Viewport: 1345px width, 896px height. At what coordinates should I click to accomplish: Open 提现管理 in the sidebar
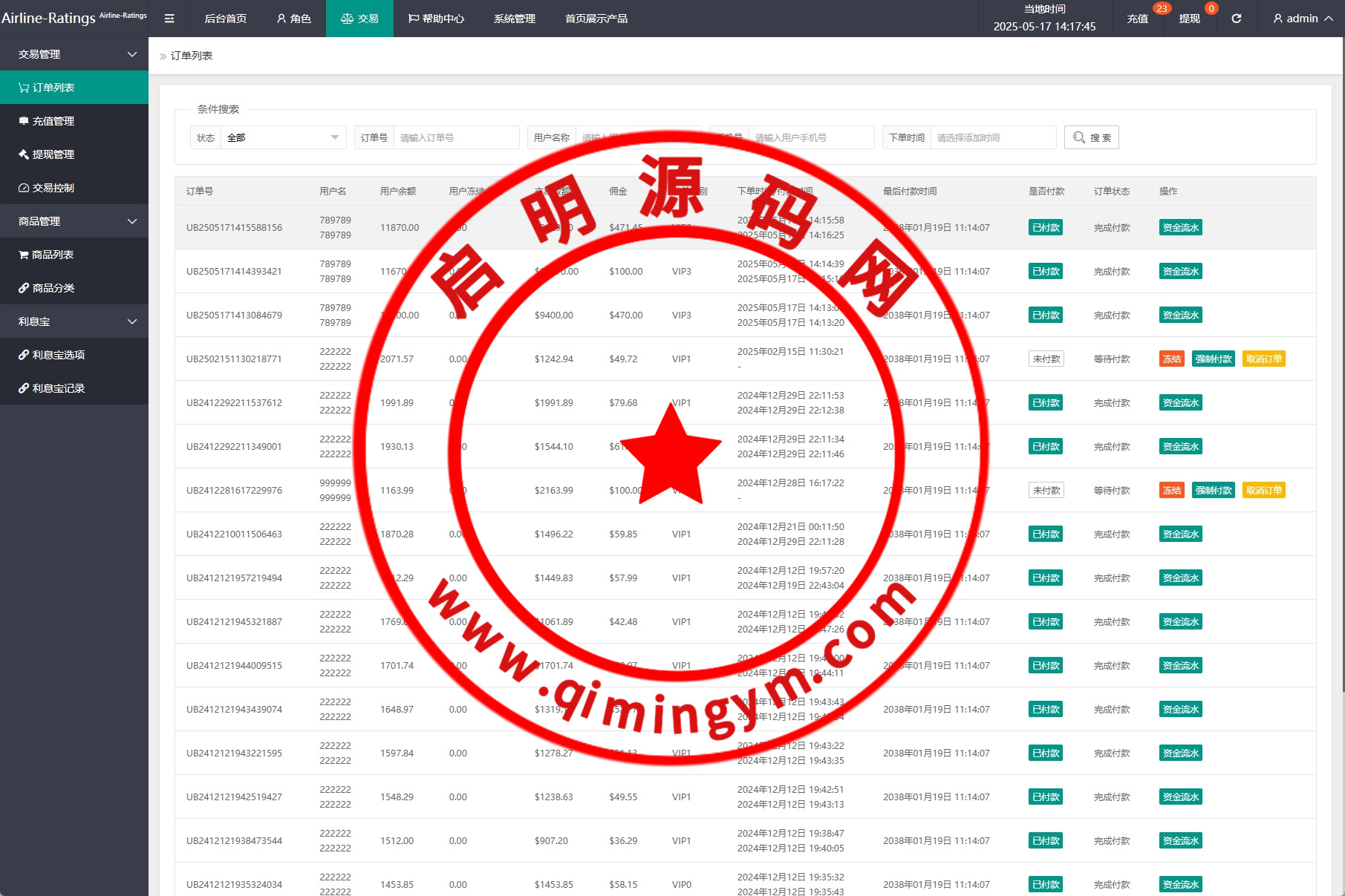[x=53, y=154]
